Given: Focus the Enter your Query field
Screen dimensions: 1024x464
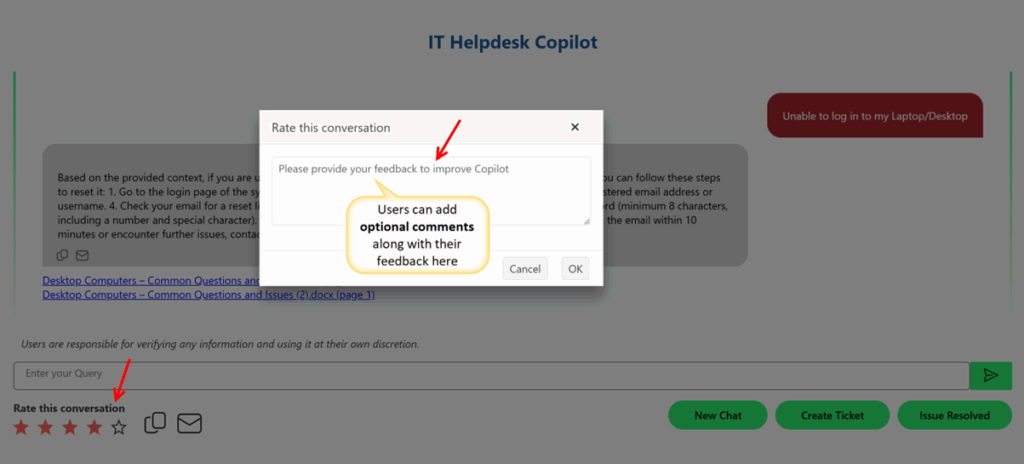Looking at the screenshot, I should pyautogui.click(x=491, y=376).
